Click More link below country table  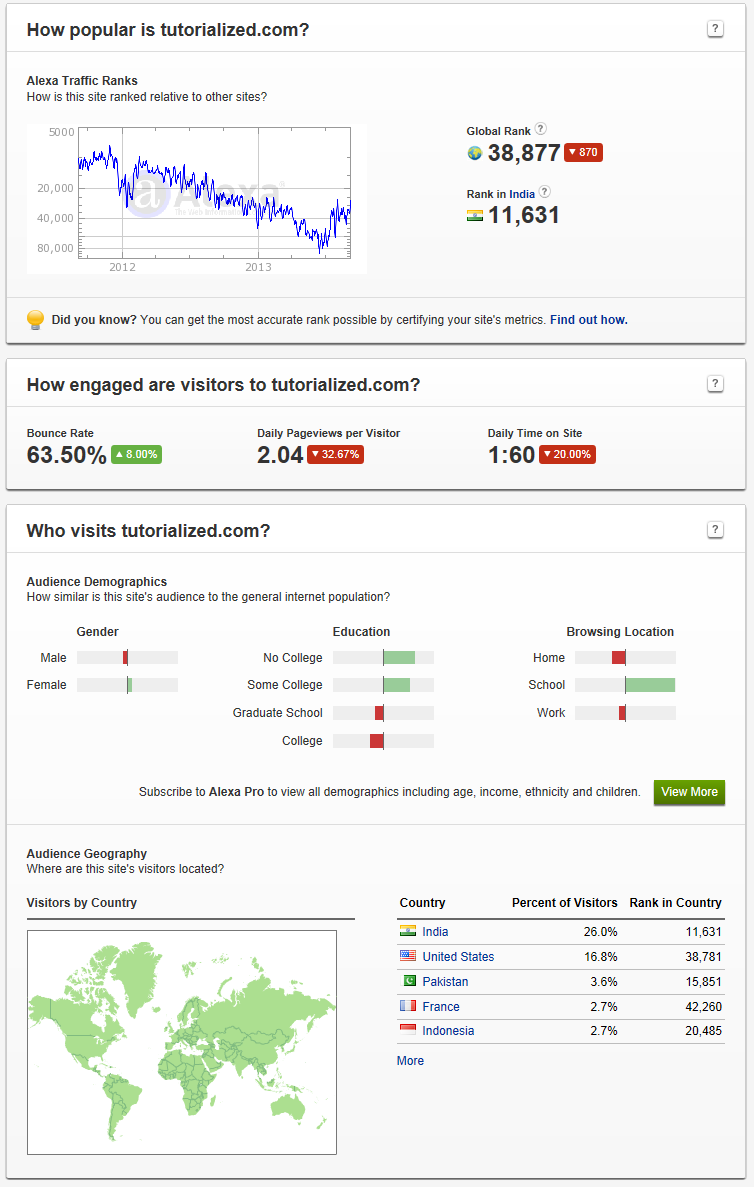click(x=410, y=1061)
